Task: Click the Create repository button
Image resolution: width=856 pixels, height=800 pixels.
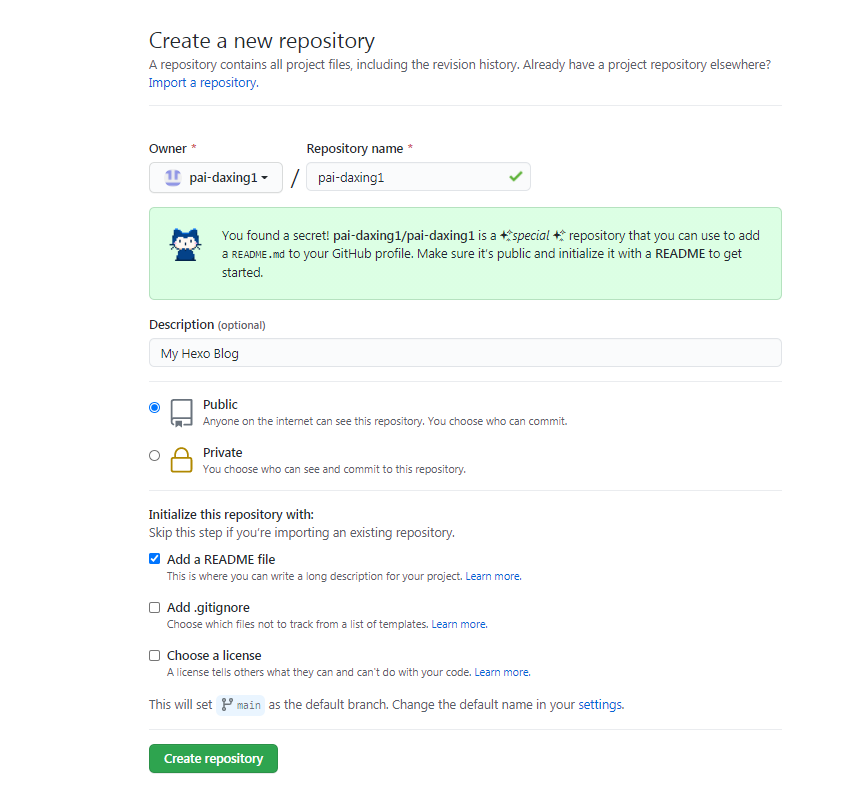Action: 213,758
